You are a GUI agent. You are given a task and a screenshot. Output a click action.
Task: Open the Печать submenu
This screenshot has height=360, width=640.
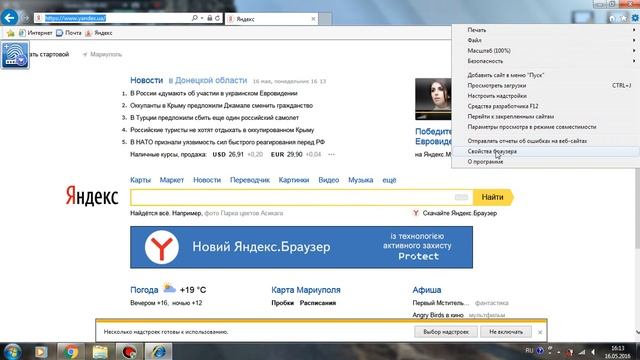546,30
